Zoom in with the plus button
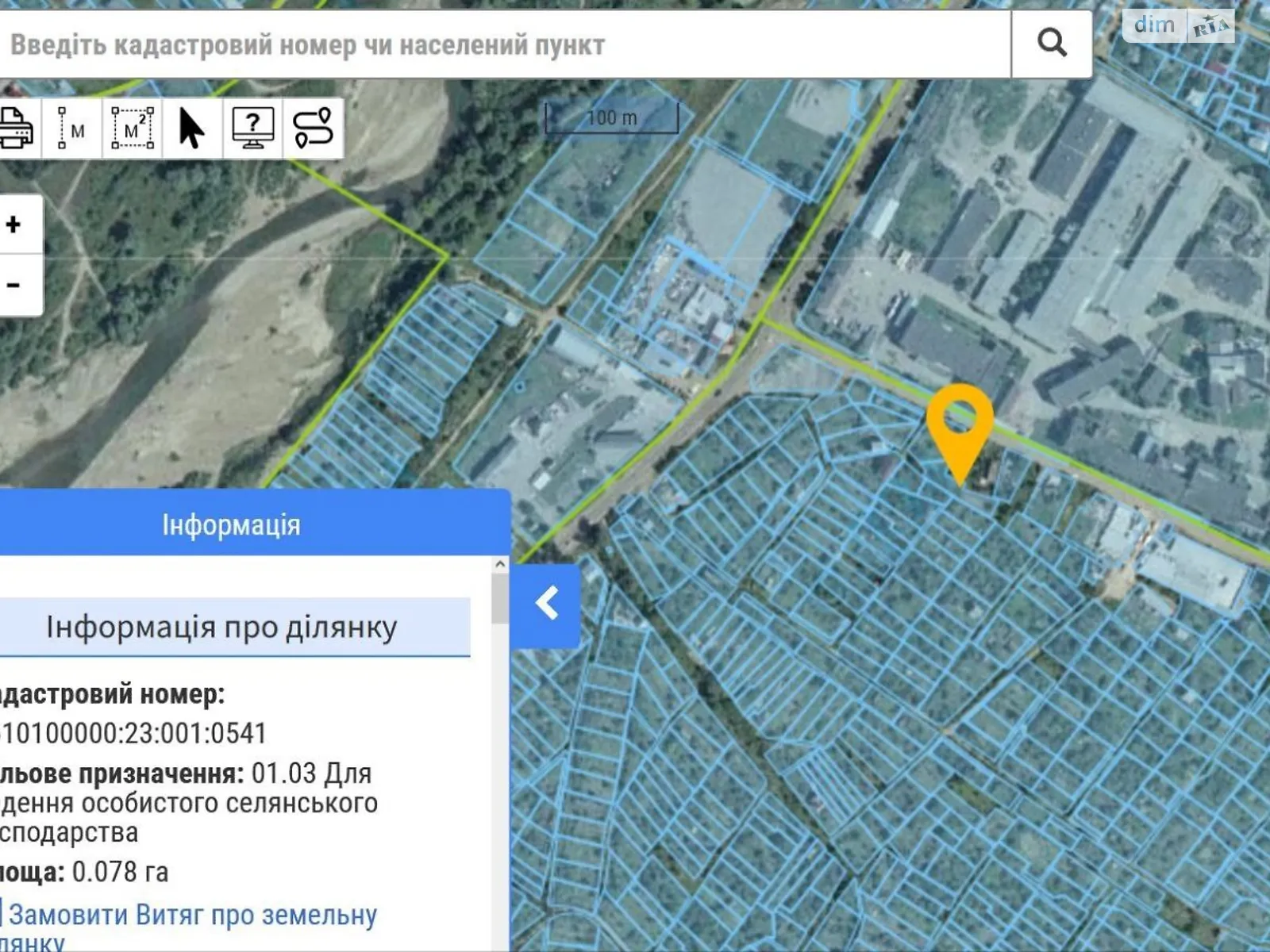The image size is (1270, 952). click(x=14, y=225)
